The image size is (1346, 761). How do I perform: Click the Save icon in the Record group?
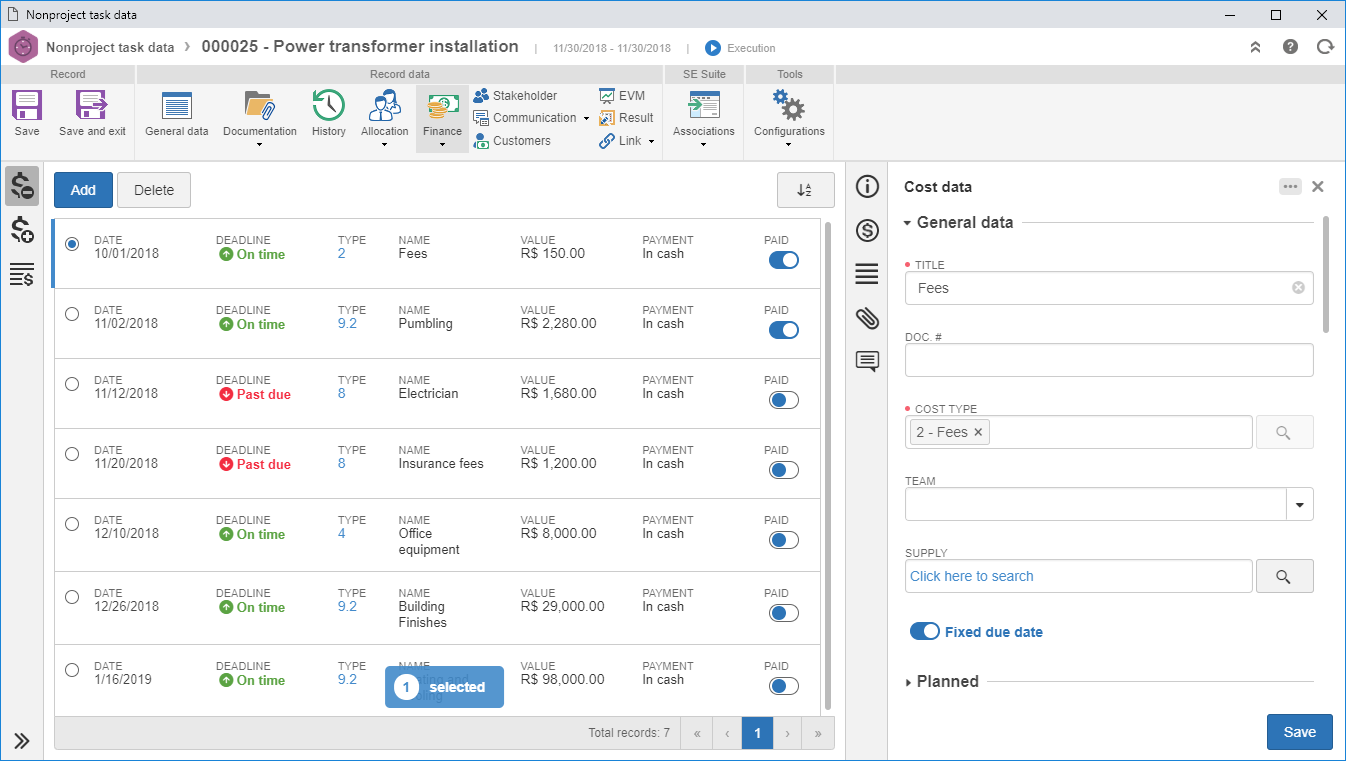(x=27, y=105)
